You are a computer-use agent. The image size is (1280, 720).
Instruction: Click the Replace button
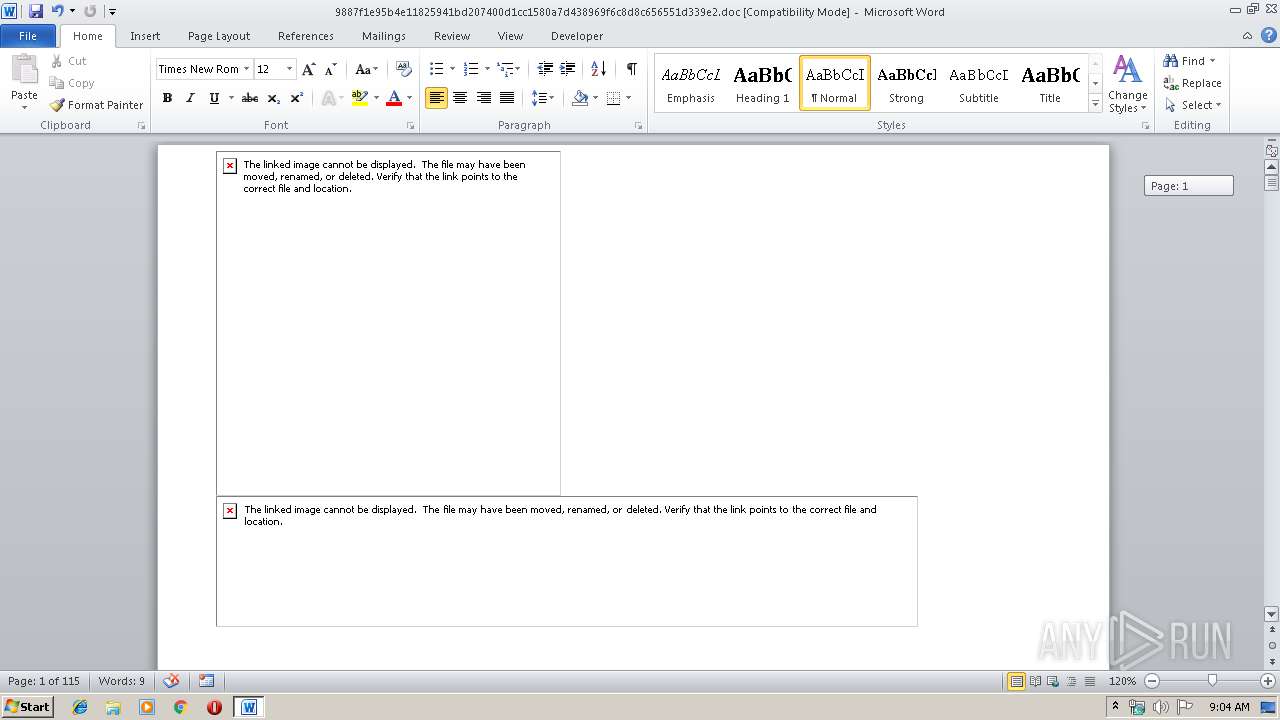1192,83
